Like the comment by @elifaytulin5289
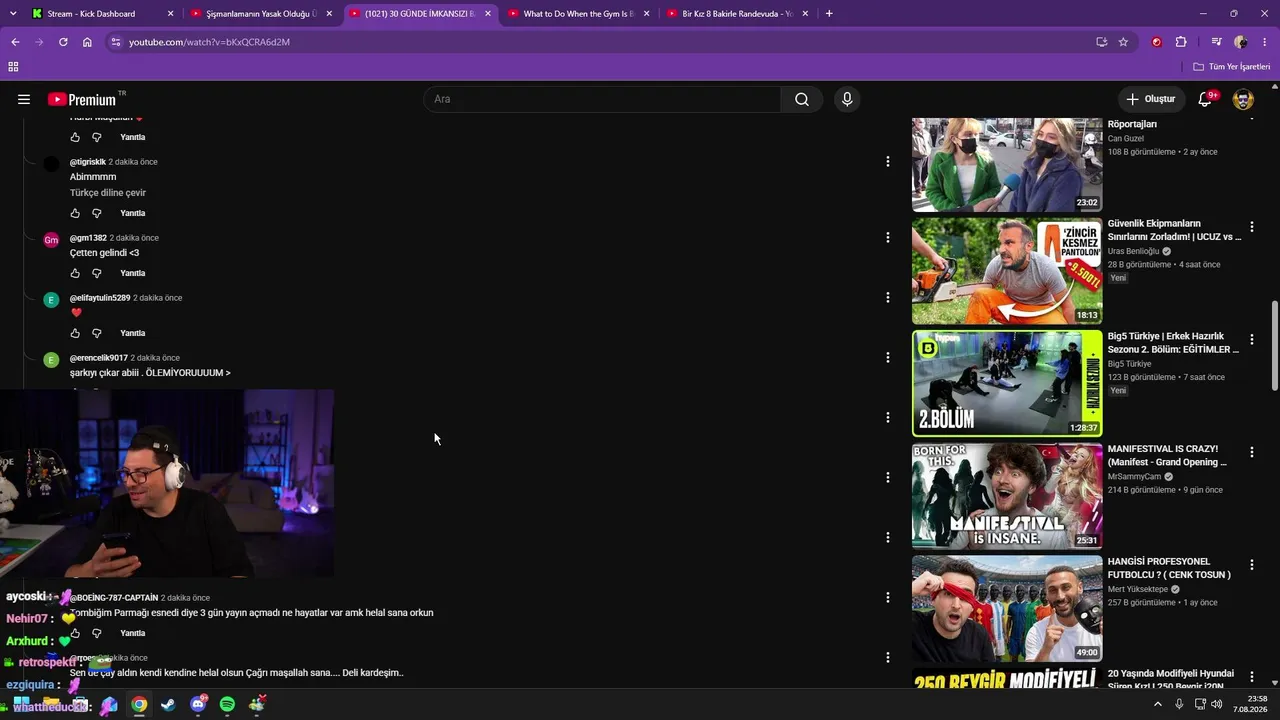Image resolution: width=1280 pixels, height=720 pixels. 75,333
